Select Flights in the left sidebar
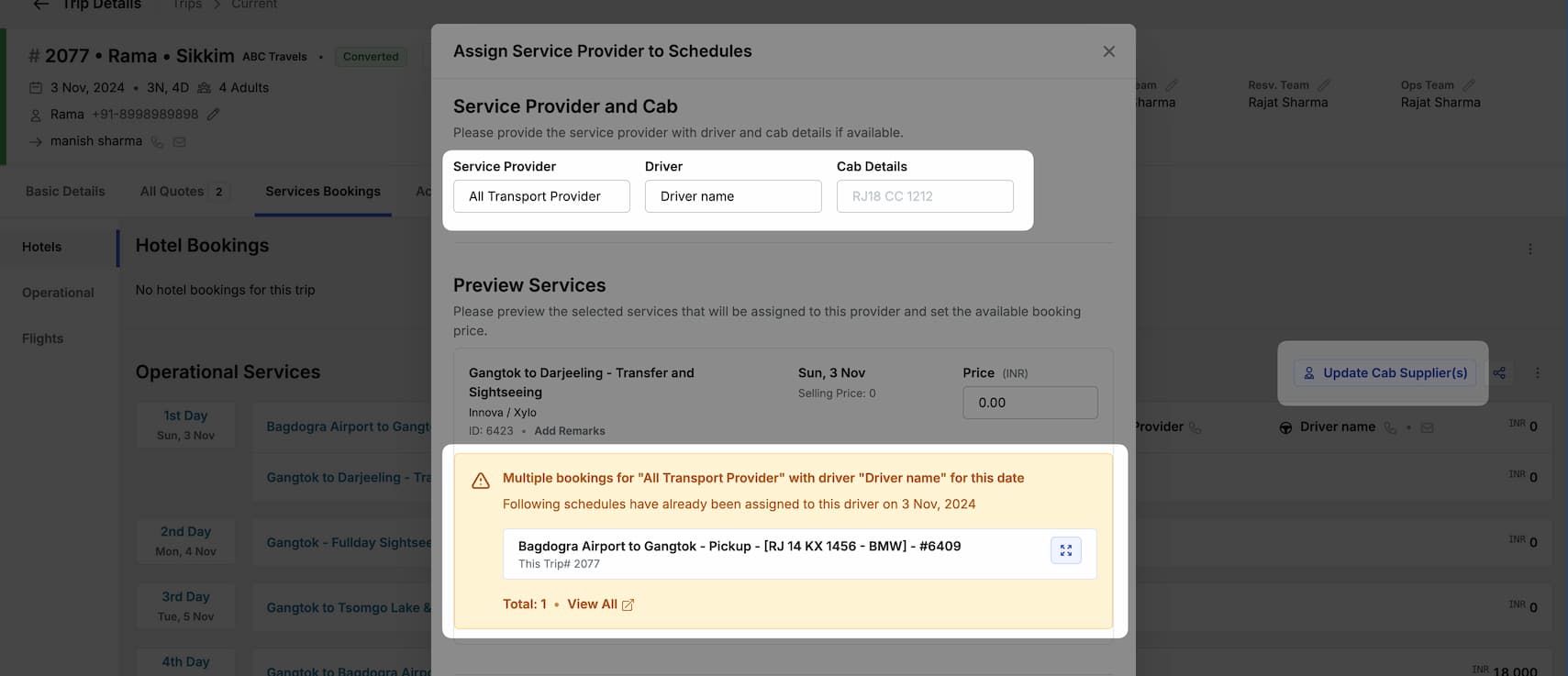Image resolution: width=1568 pixels, height=676 pixels. tap(42, 338)
